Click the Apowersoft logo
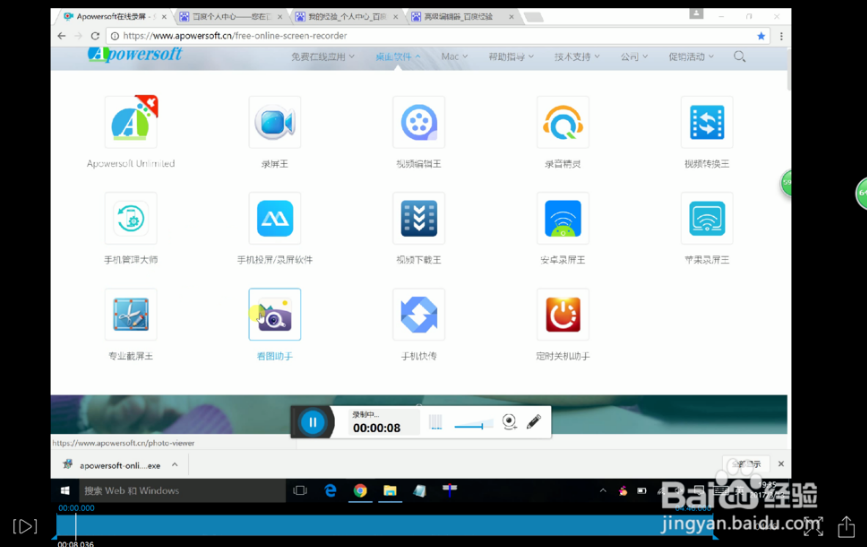 tap(134, 54)
